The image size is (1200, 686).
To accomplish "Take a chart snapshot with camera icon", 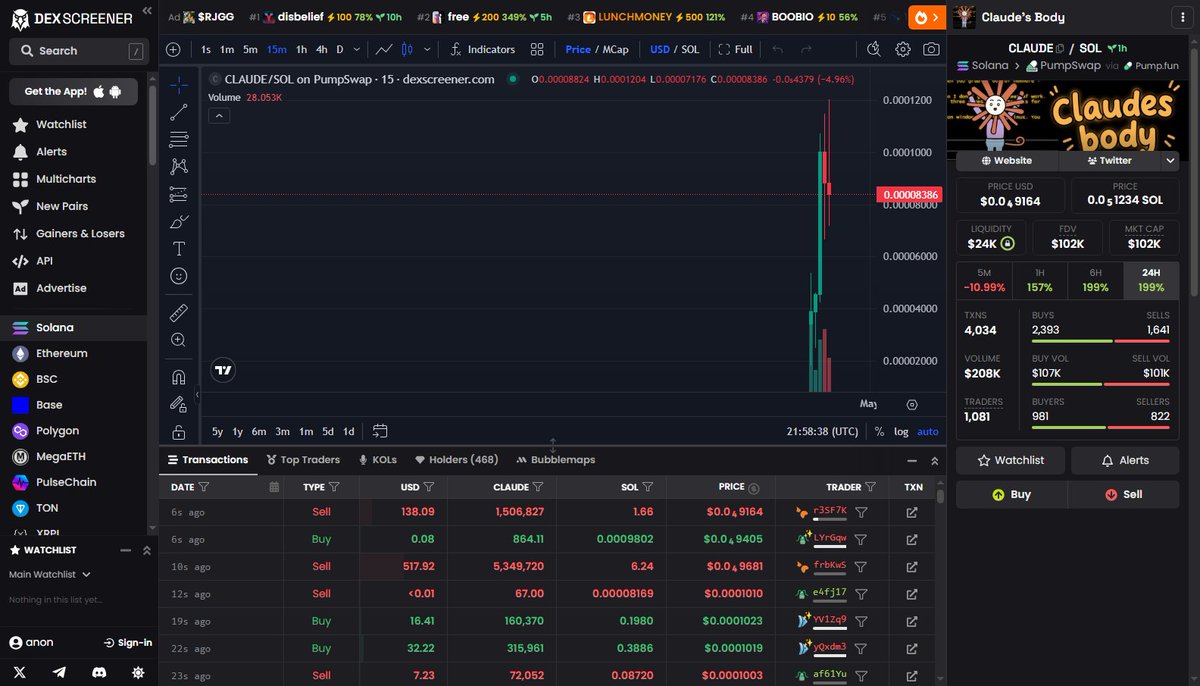I will click(x=931, y=49).
